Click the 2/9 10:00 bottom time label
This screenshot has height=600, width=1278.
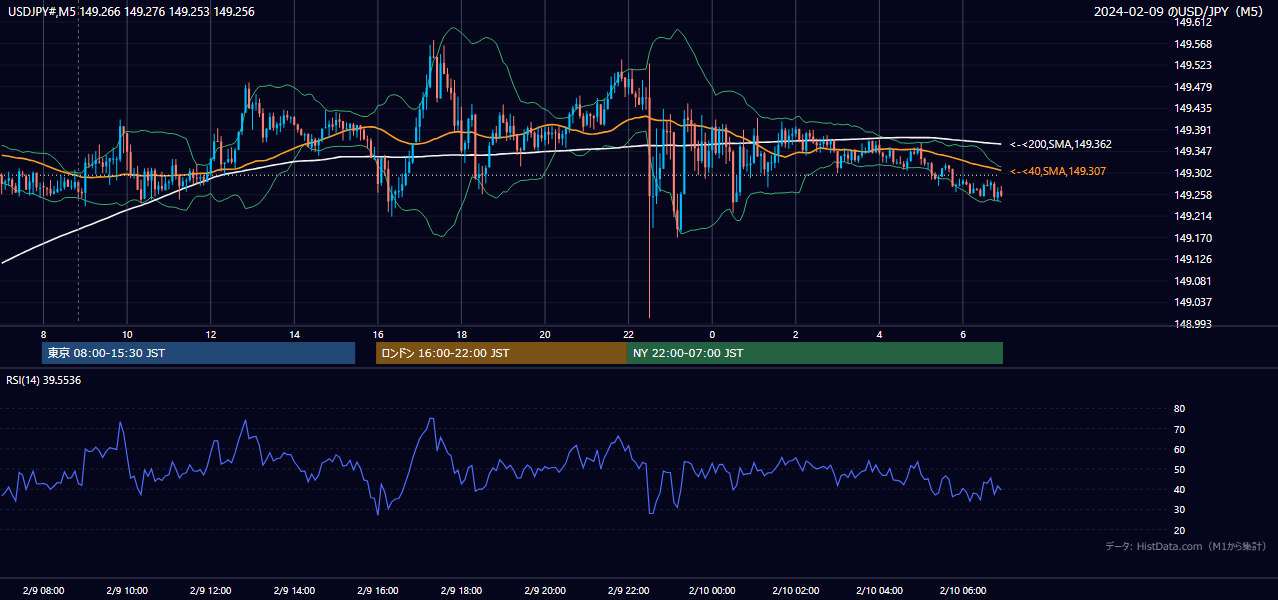[127, 590]
